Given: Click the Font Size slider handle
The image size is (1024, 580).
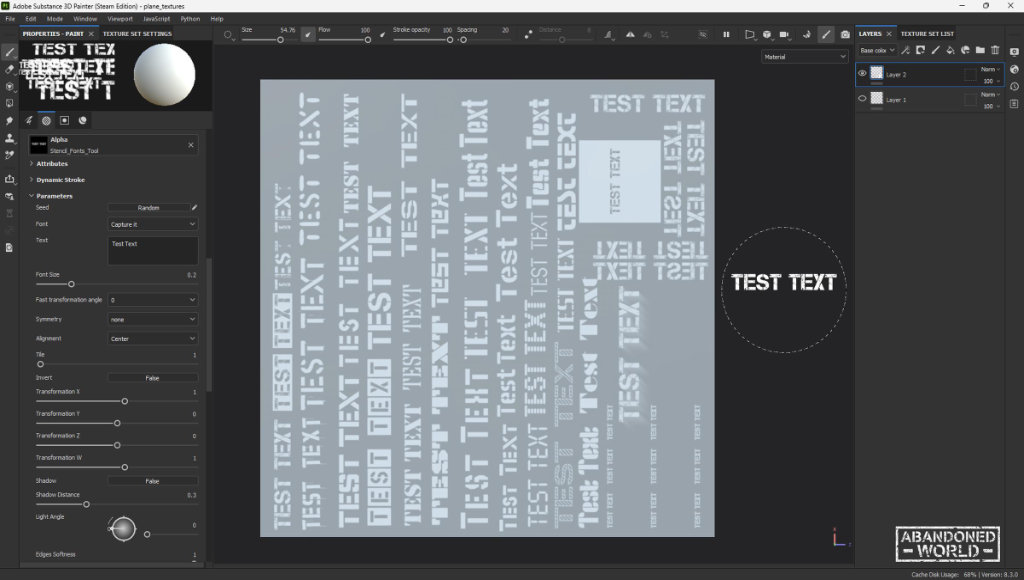Looking at the screenshot, I should [x=71, y=284].
